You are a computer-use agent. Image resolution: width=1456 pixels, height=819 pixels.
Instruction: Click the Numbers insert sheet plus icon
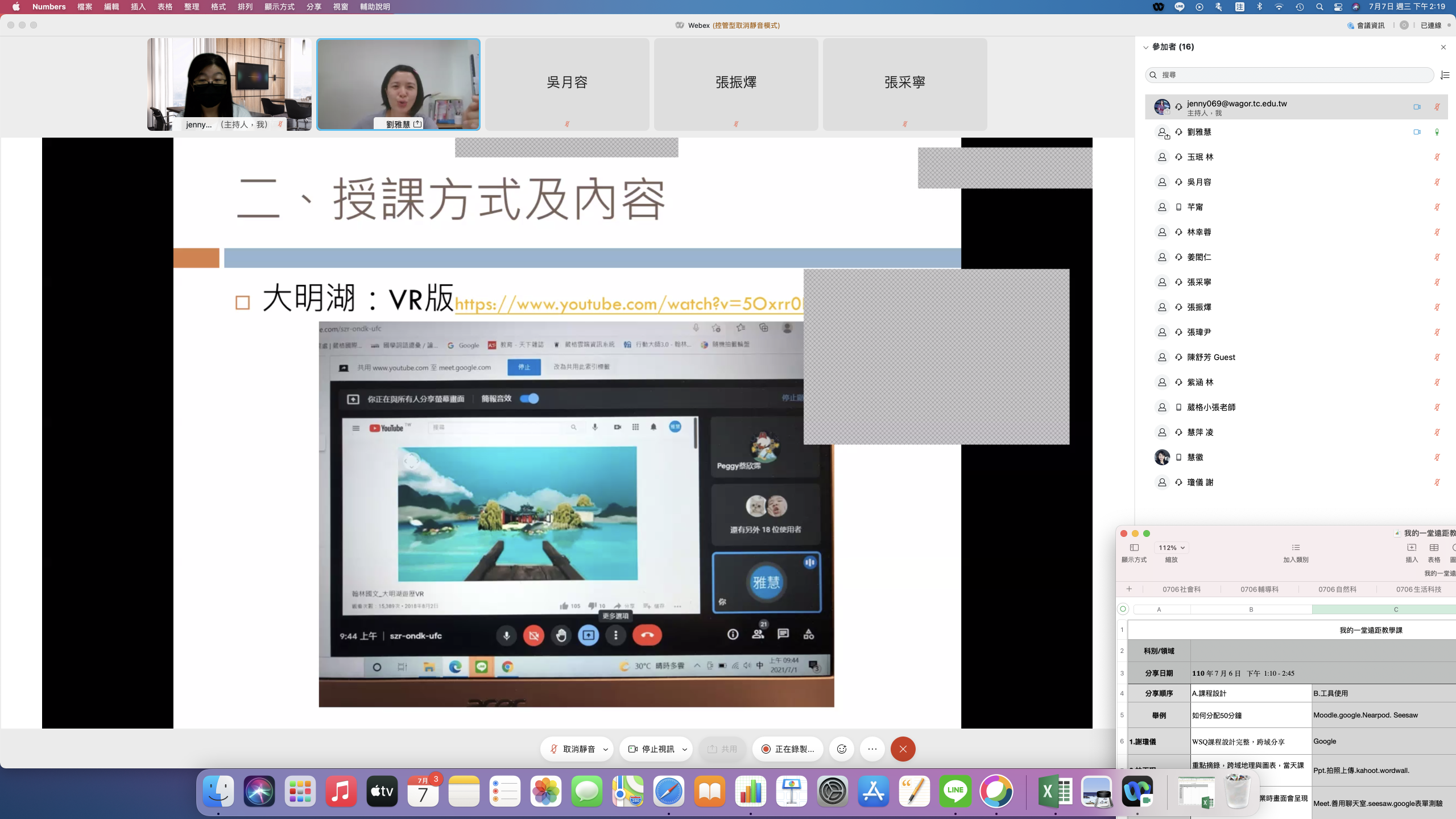[x=1129, y=589]
